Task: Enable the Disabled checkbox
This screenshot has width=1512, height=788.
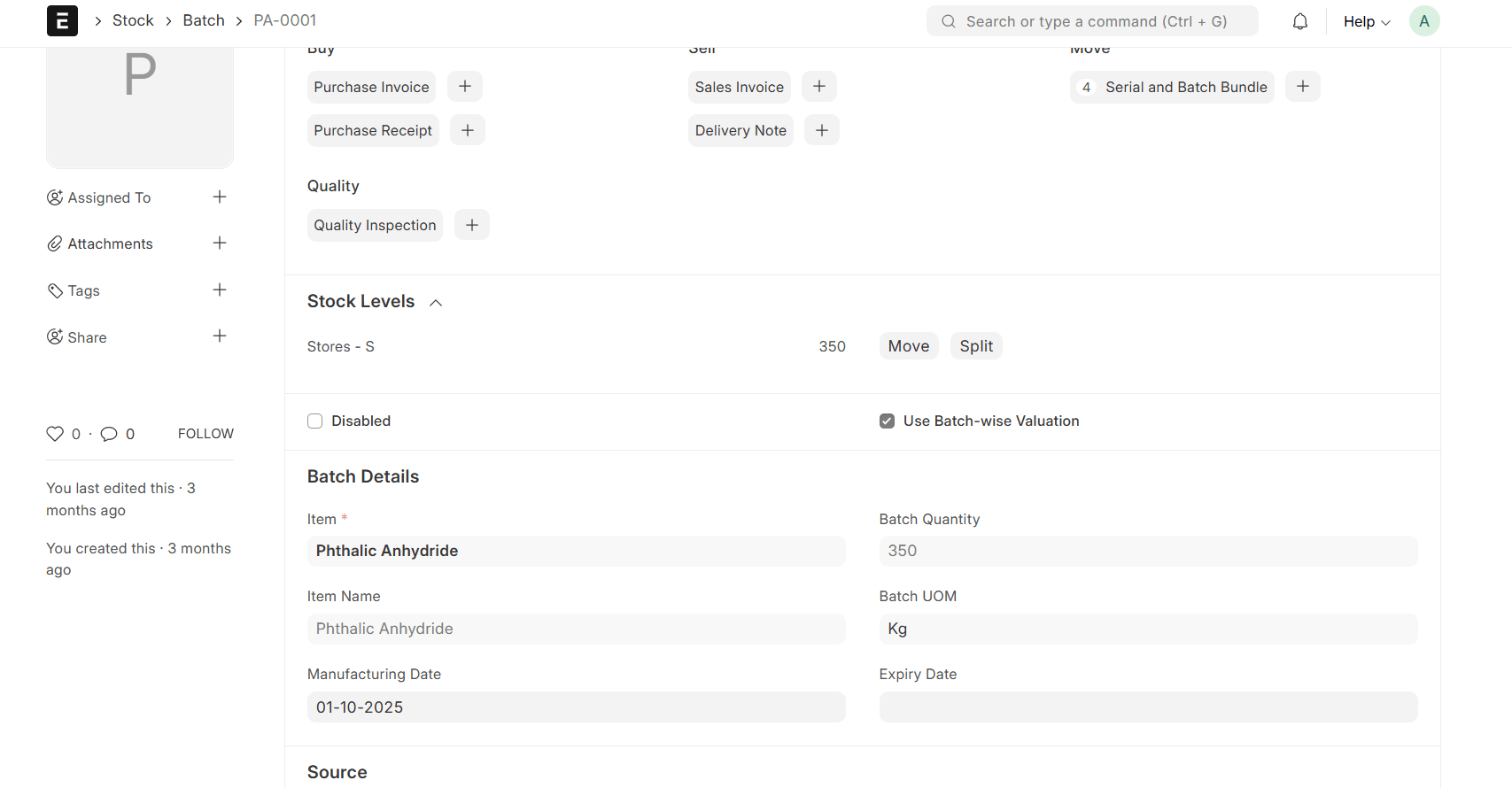Action: (314, 421)
